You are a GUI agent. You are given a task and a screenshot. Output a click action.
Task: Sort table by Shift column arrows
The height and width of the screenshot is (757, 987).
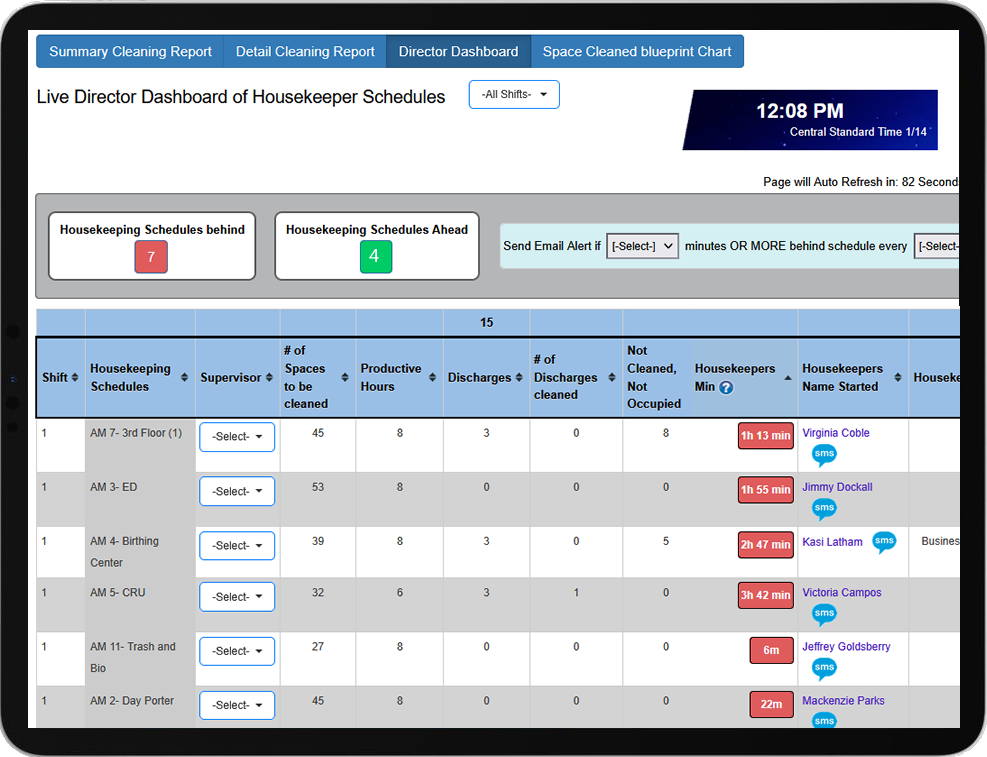click(x=75, y=378)
